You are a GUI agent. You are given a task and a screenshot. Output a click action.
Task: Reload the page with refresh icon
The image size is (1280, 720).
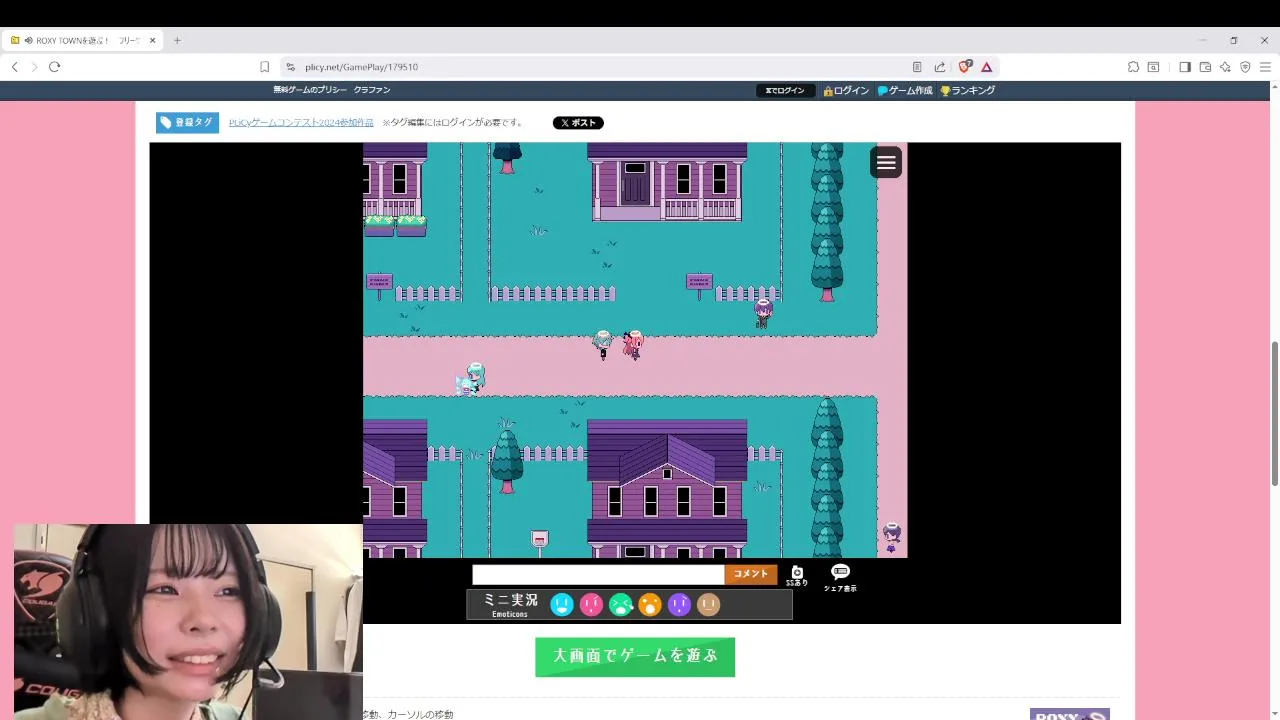(54, 67)
